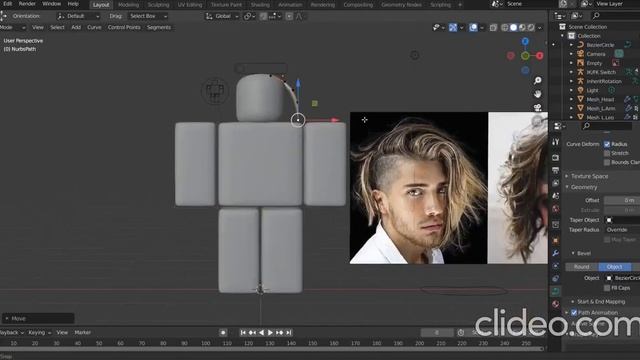Jump to the last frame button
Screen dimensions: 640x360
pyautogui.click(x=289, y=333)
